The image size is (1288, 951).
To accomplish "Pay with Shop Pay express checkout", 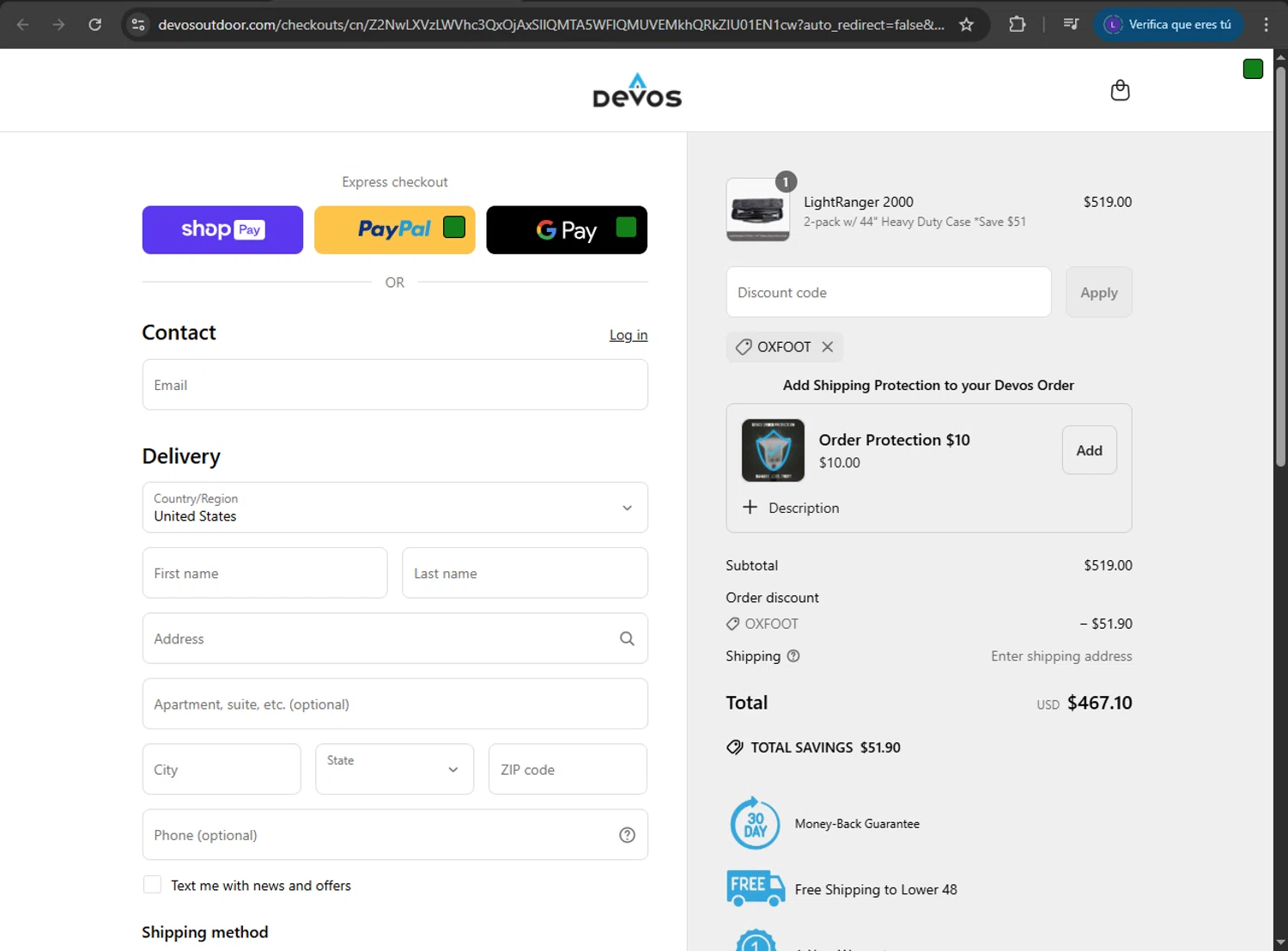I will 222,230.
